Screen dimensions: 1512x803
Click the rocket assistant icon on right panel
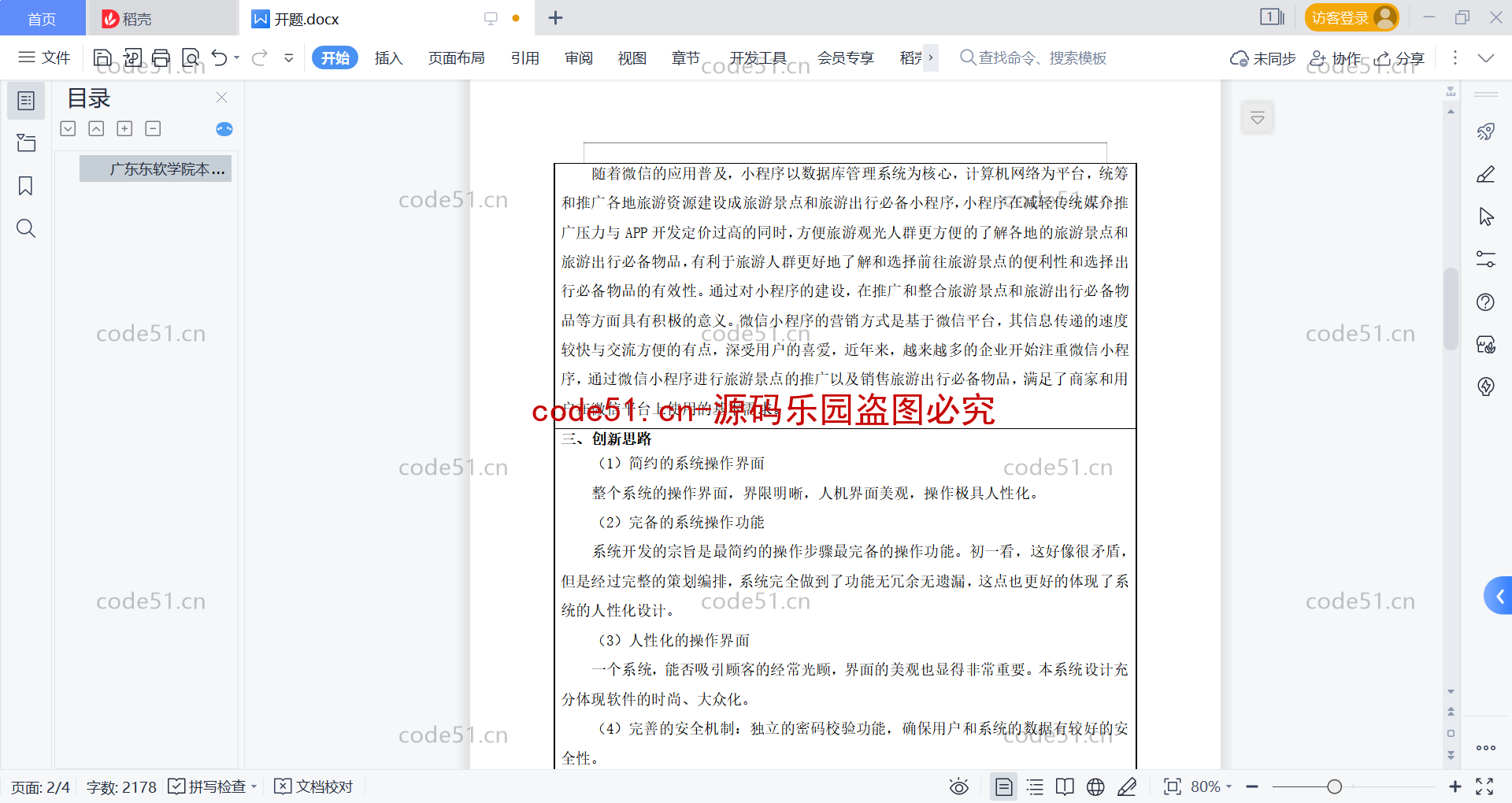click(1486, 131)
